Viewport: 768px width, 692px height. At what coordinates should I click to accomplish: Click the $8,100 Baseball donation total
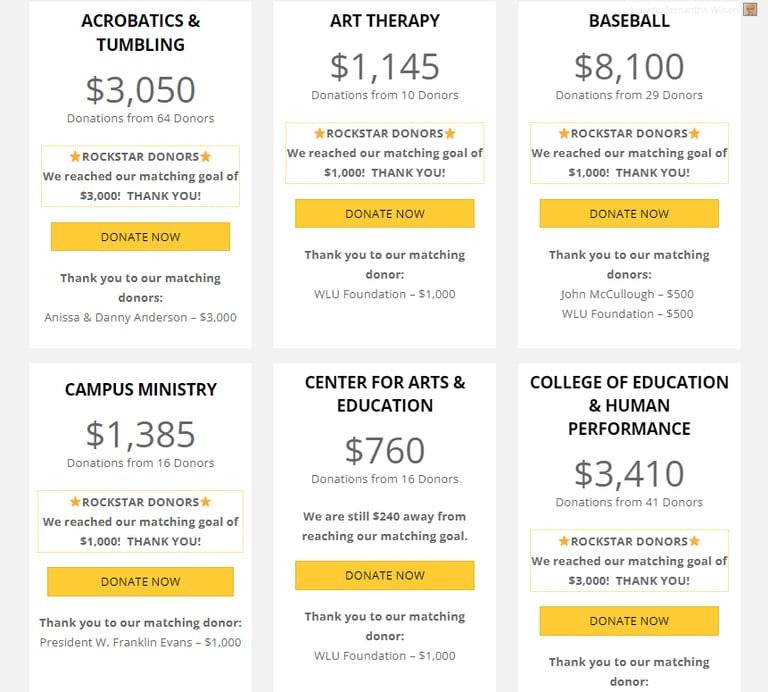click(629, 67)
